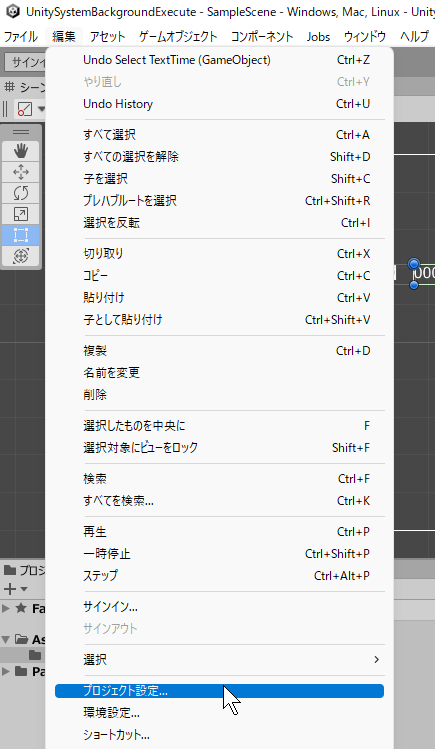Choose コピー
Viewport: 435px width, 749px height.
[220, 276]
